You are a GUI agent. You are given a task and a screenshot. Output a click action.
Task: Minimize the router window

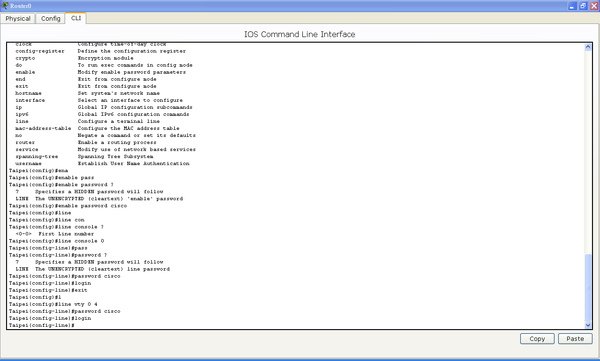click(x=571, y=6)
